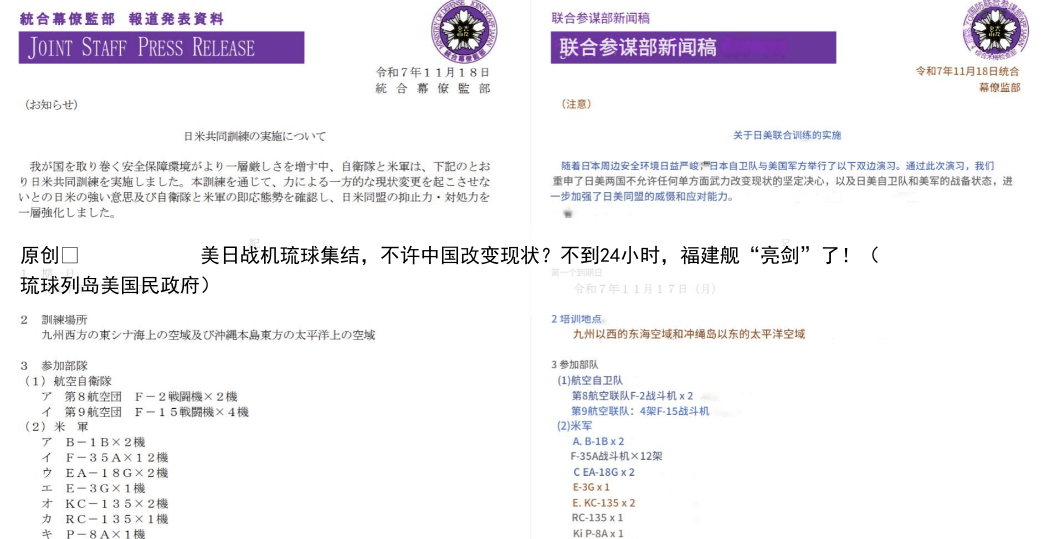Screen dimensions: 1047x539
Task: Select the (注意) label on the translation
Action: [577, 104]
